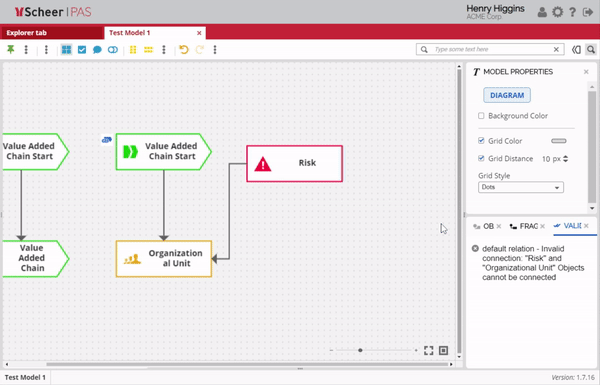Click the DIAGRAM button
Screen dimensions: 600x385
507,95
